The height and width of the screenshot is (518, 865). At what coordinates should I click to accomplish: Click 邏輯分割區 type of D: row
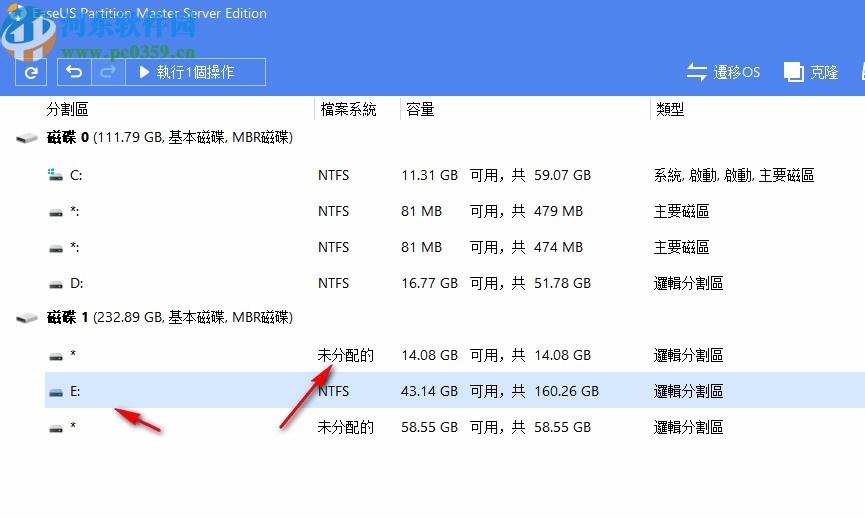point(688,283)
